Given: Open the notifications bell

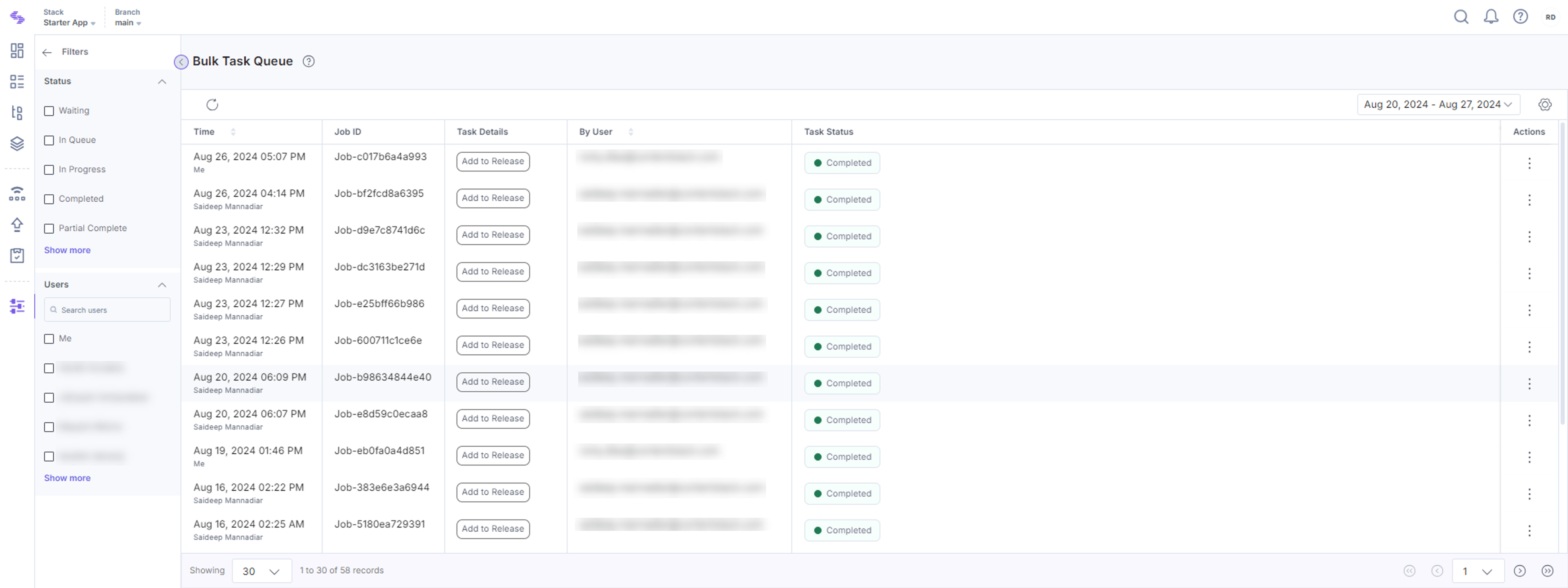Looking at the screenshot, I should click(x=1491, y=17).
